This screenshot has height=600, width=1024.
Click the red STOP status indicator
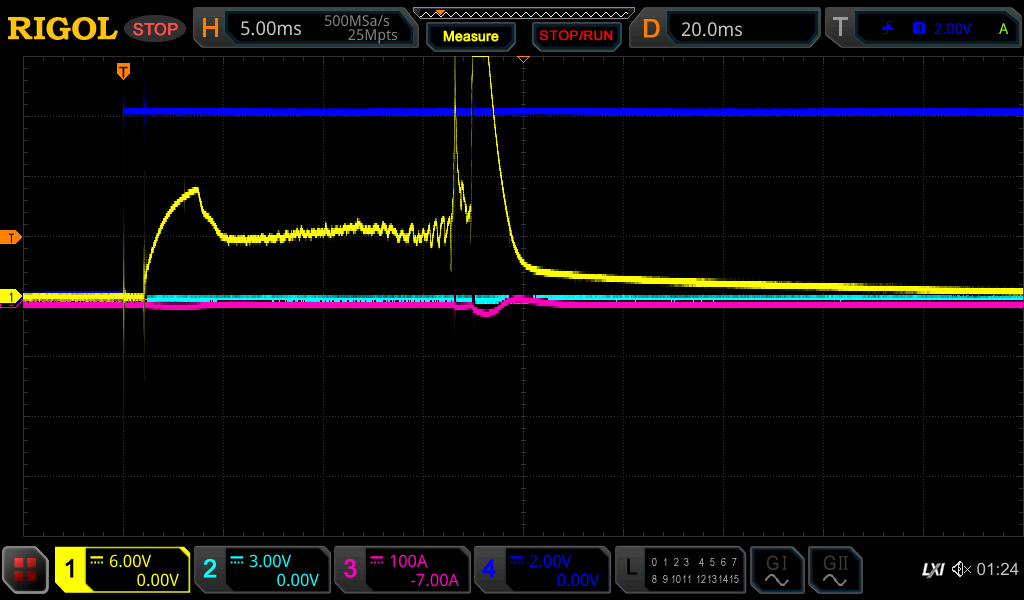155,29
